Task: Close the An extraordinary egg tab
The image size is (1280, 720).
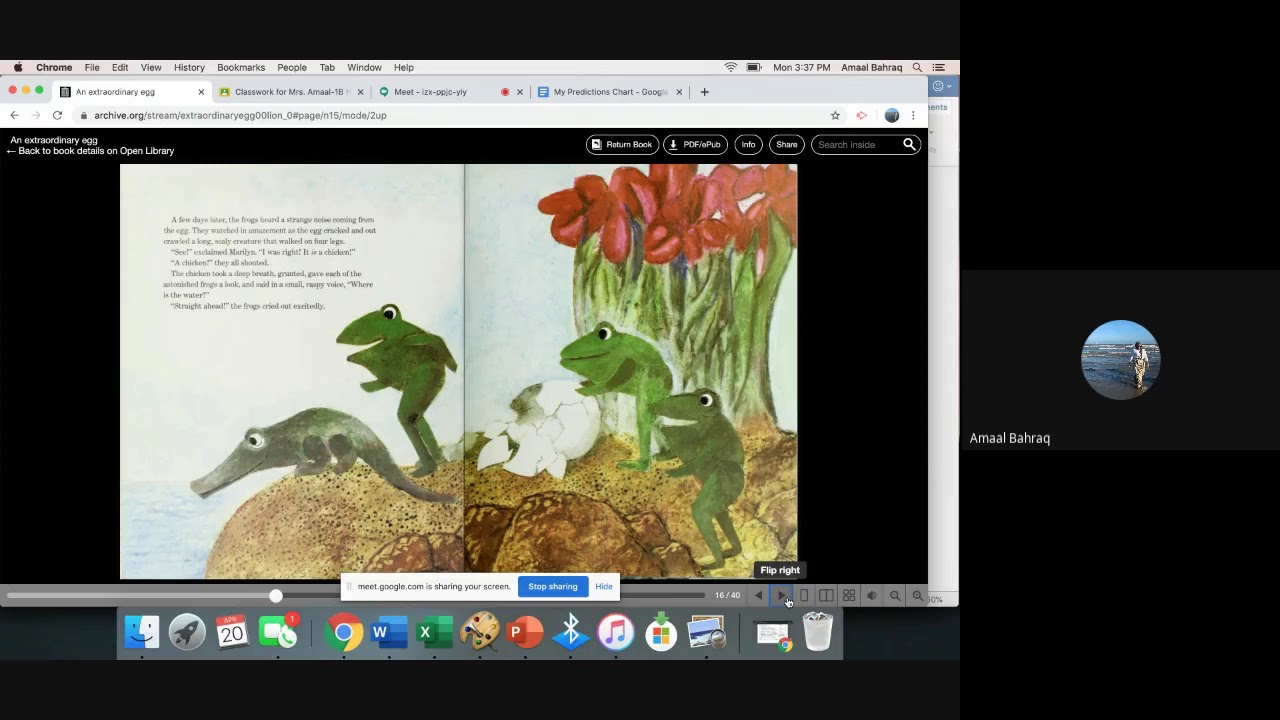Action: click(x=201, y=92)
